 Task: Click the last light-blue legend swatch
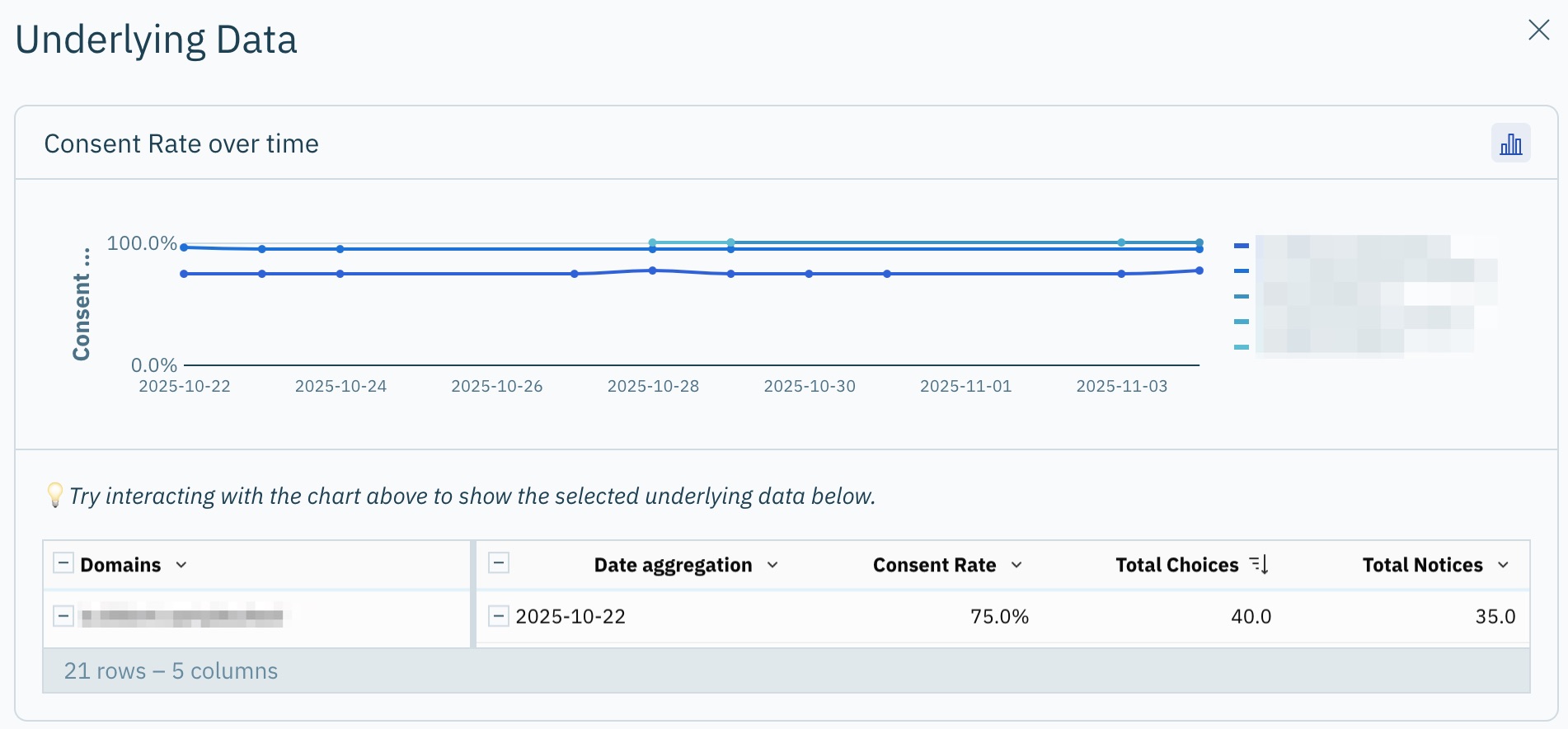1242,347
